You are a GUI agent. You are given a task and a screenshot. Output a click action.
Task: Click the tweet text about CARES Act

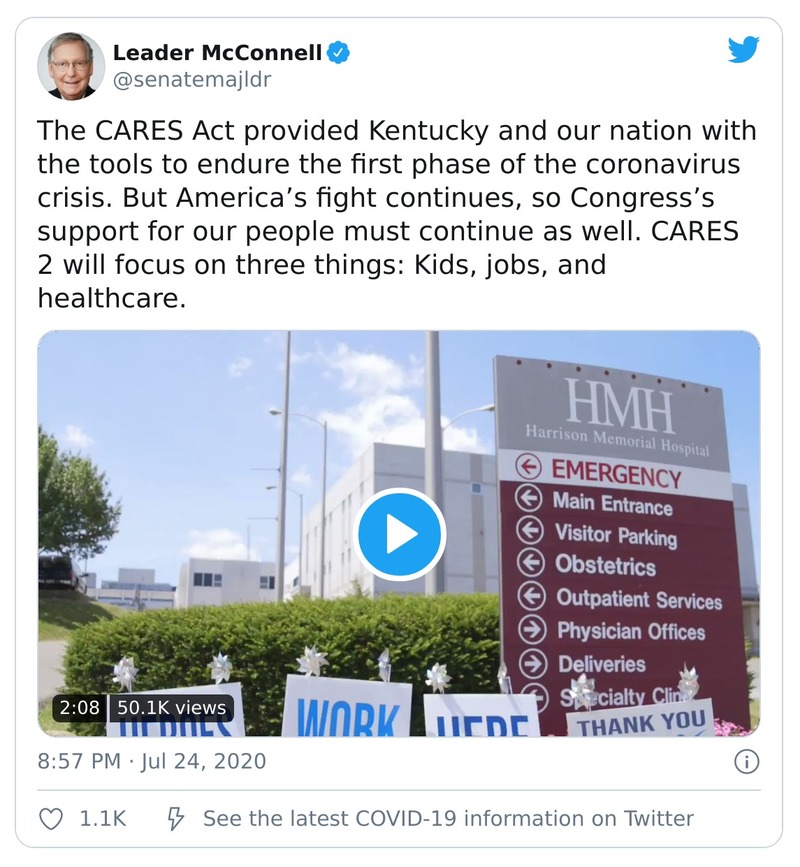397,214
